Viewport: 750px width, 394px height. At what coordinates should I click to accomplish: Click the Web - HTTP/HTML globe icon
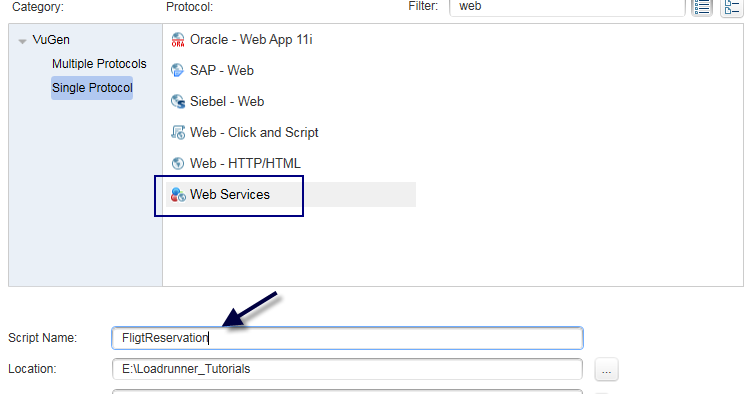click(178, 164)
